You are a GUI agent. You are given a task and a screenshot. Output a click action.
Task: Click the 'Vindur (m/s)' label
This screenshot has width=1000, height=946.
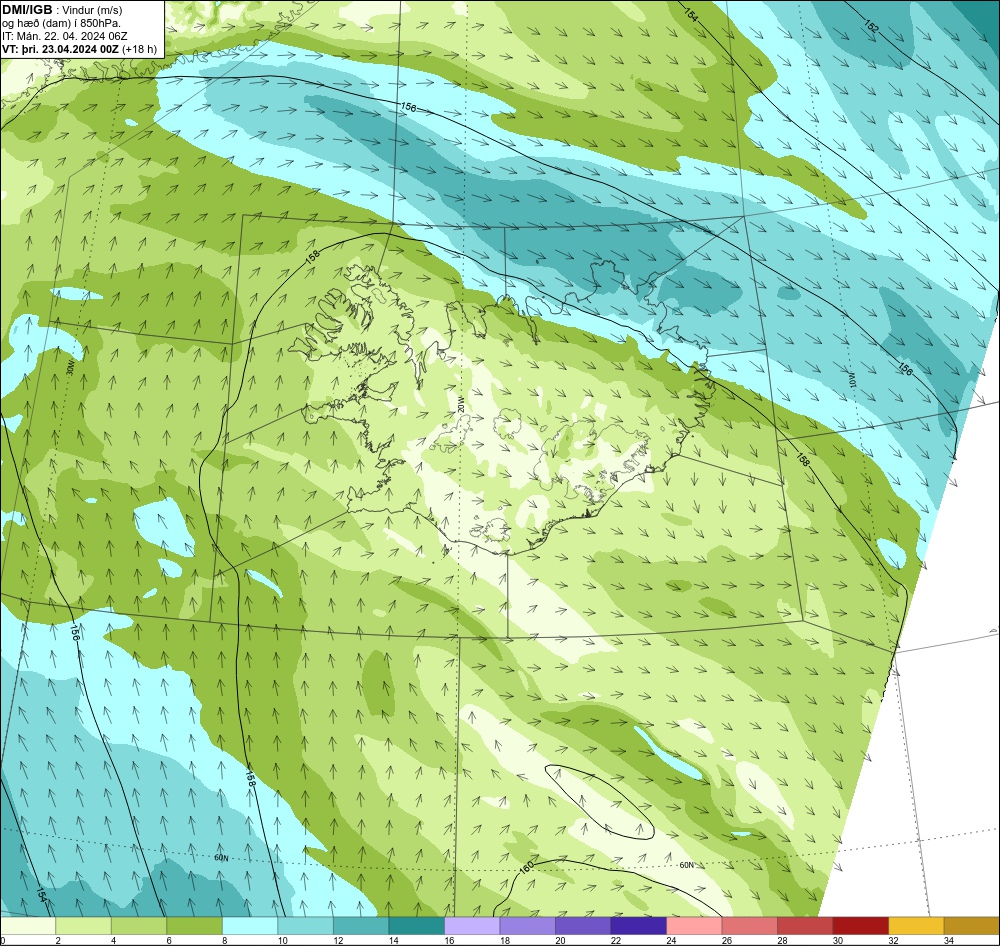[x=93, y=10]
